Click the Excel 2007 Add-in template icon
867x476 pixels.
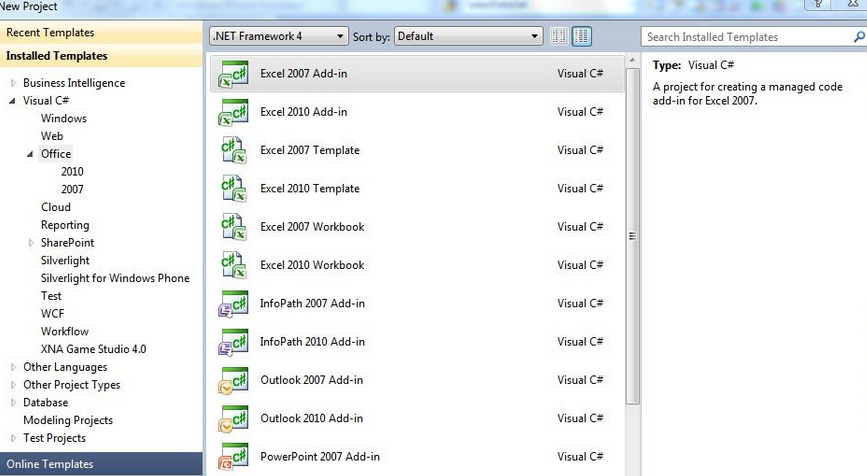[x=233, y=74]
